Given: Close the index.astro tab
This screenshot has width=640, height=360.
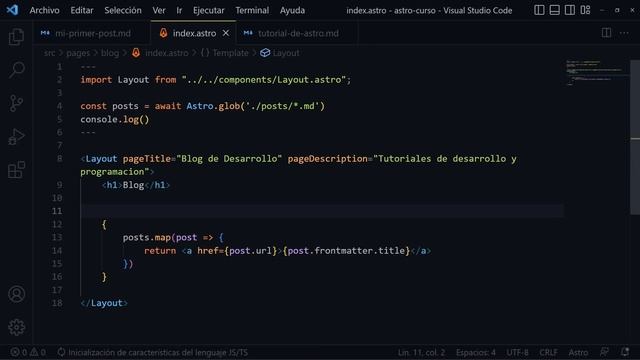Looking at the screenshot, I should [x=226, y=33].
